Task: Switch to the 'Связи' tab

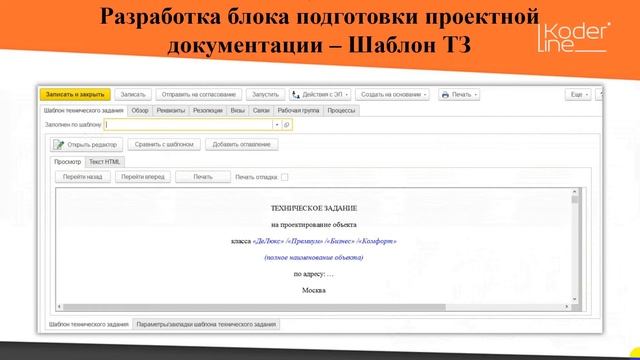Action: coord(261,111)
